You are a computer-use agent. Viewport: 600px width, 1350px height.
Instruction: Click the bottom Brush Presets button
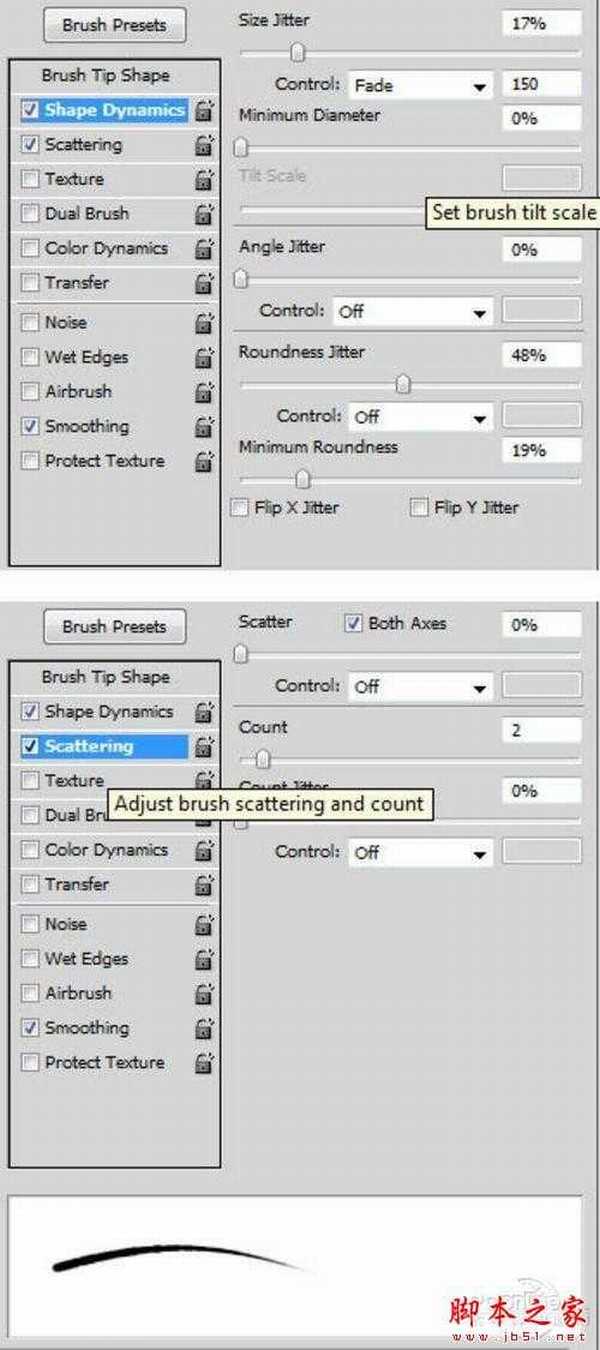[114, 627]
